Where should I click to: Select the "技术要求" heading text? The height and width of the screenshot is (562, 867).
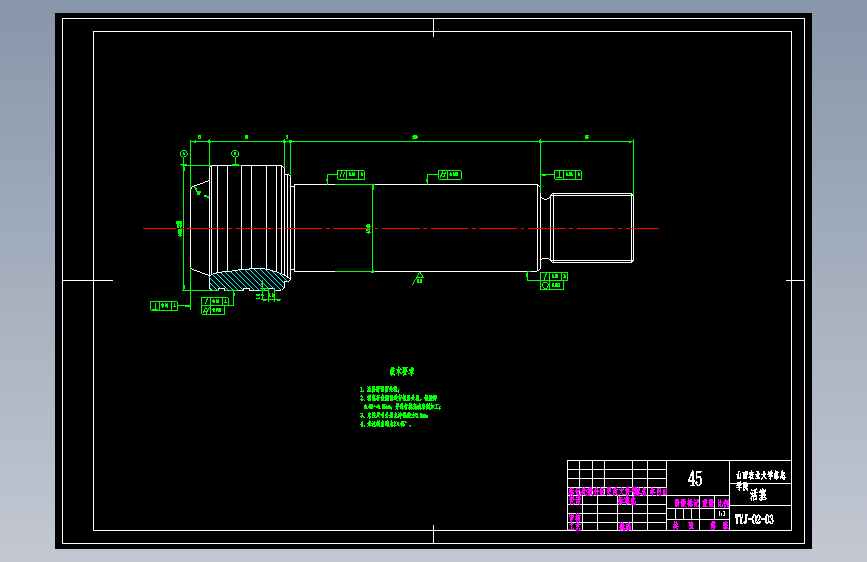point(402,372)
